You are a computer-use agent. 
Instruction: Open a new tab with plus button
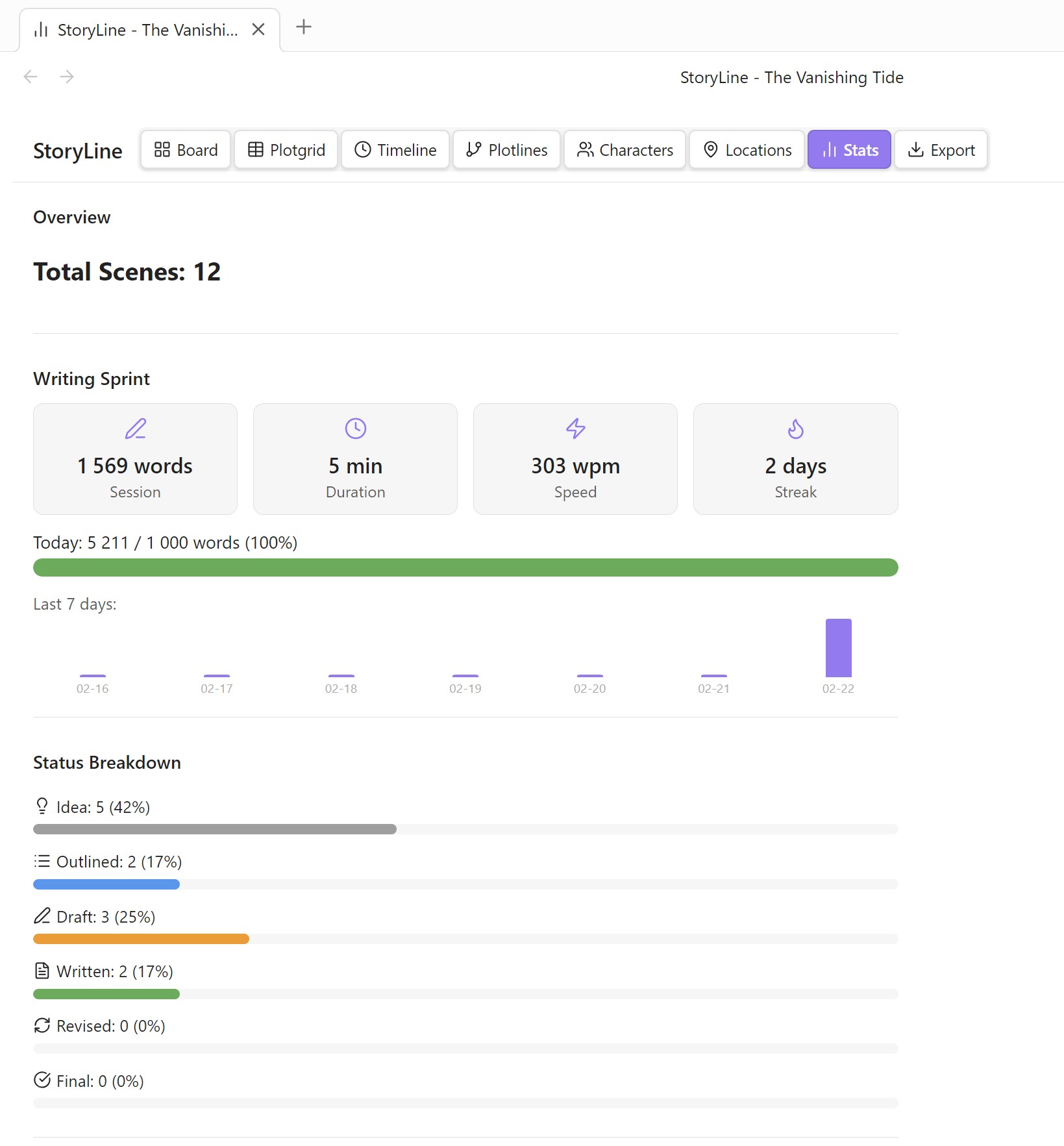[x=303, y=27]
